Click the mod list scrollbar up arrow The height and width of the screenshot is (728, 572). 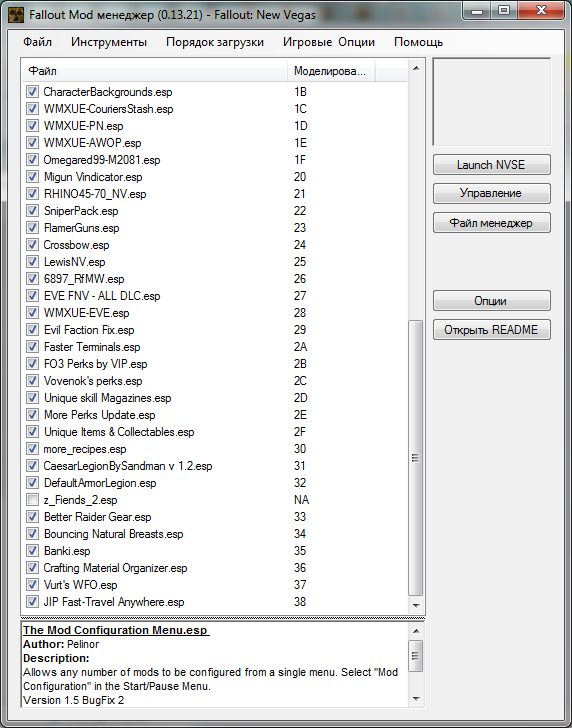point(416,68)
